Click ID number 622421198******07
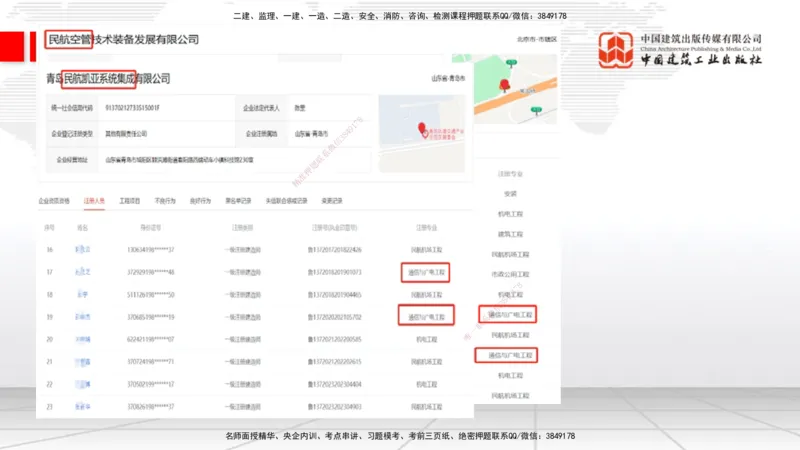The image size is (800, 450). point(151,339)
